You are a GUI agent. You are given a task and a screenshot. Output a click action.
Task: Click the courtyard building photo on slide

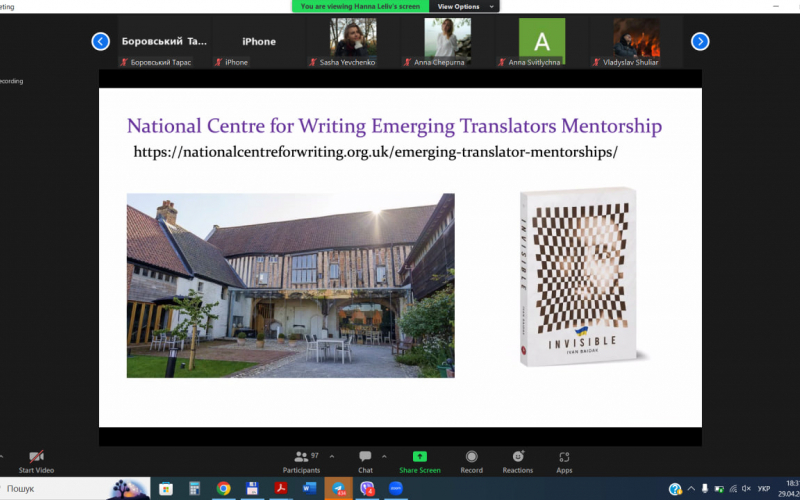click(x=290, y=286)
